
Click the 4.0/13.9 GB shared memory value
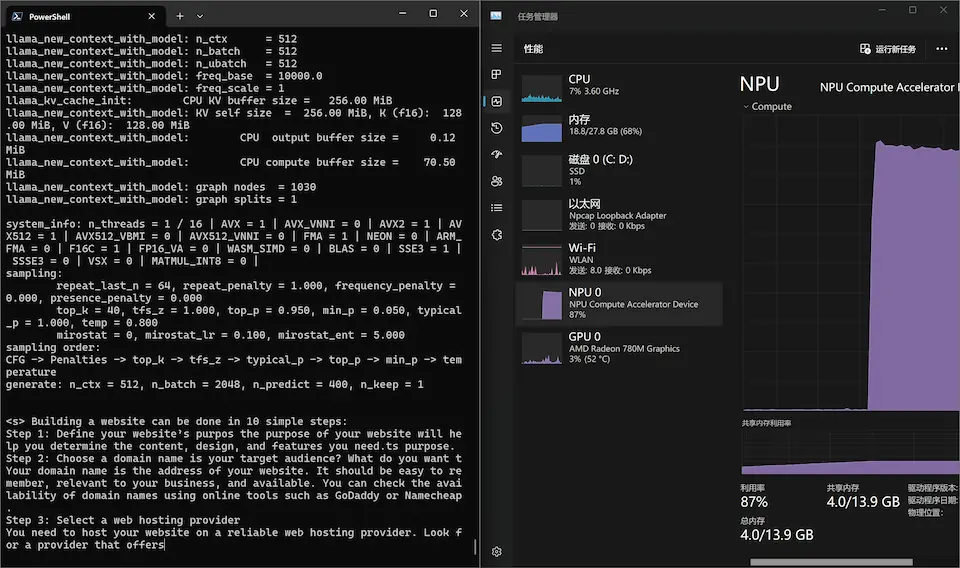point(863,502)
